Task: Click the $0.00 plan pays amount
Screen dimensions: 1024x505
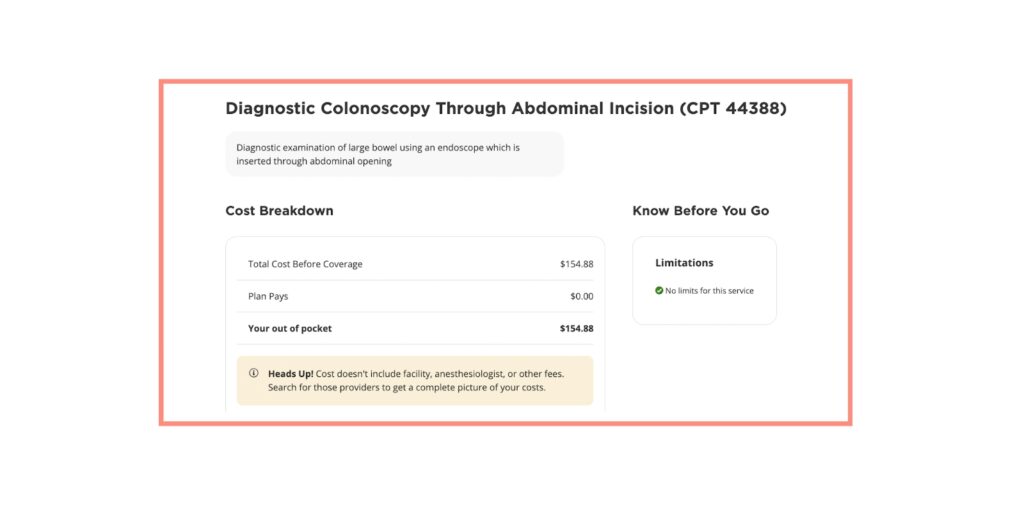Action: [x=581, y=296]
